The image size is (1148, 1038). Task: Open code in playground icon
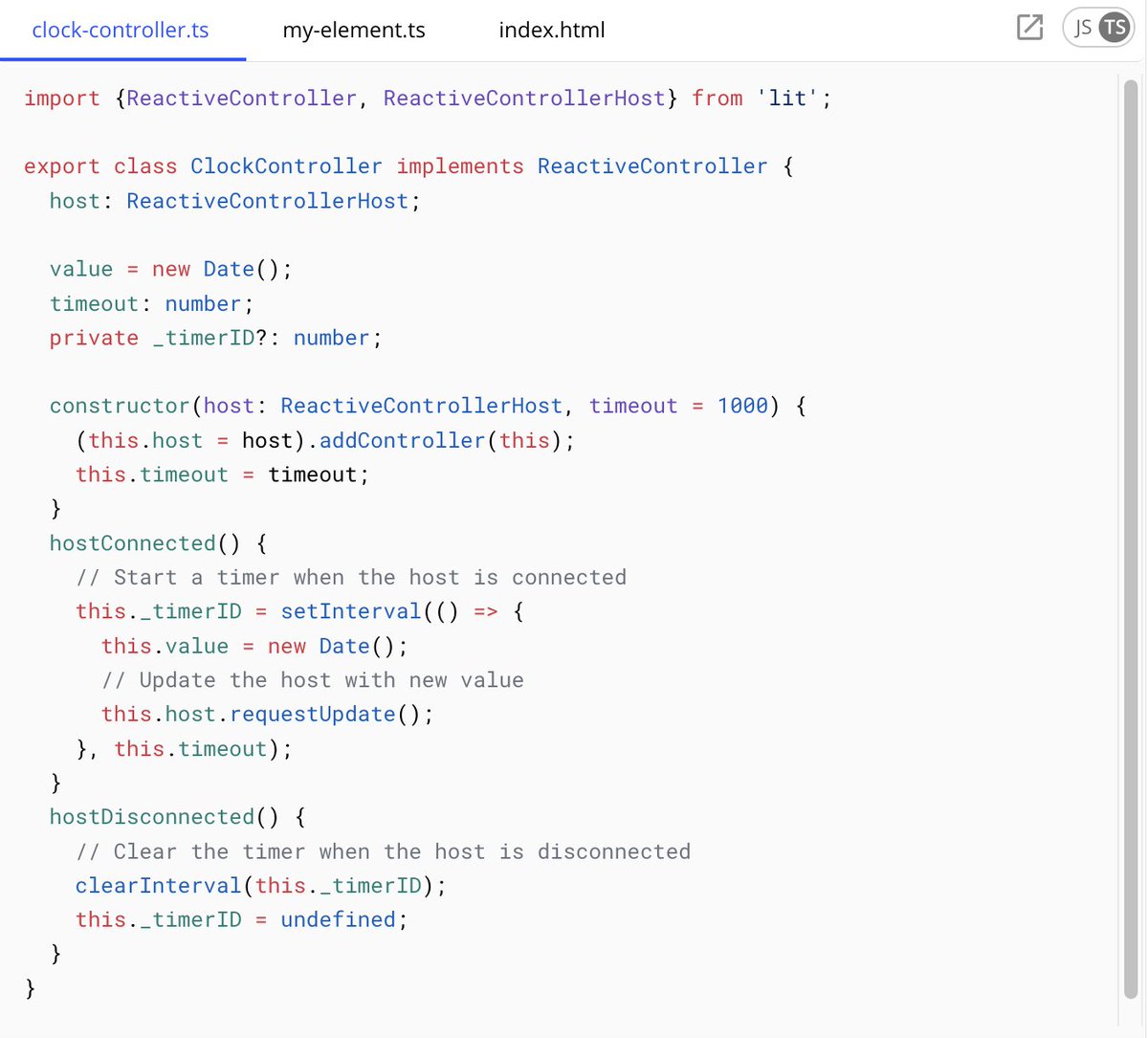pos(1029,27)
